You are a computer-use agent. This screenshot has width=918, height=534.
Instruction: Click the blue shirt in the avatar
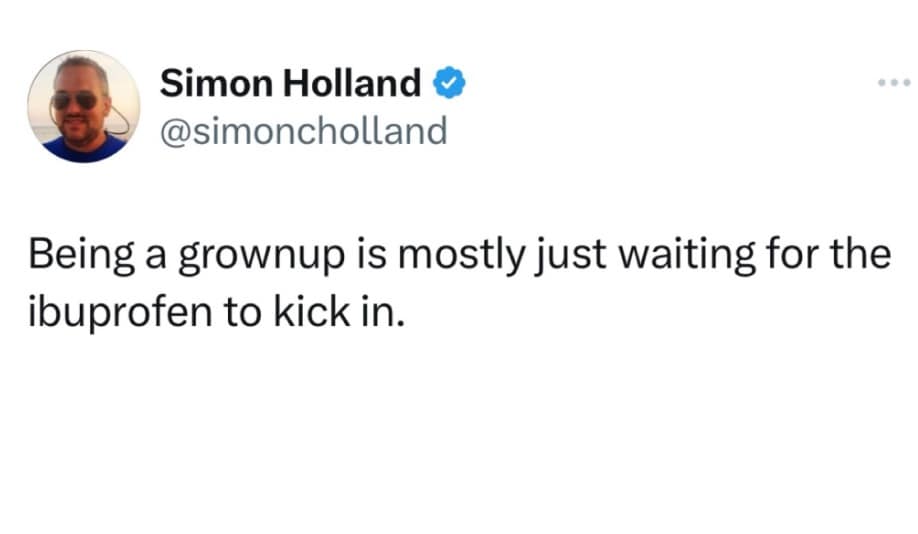[x=83, y=148]
